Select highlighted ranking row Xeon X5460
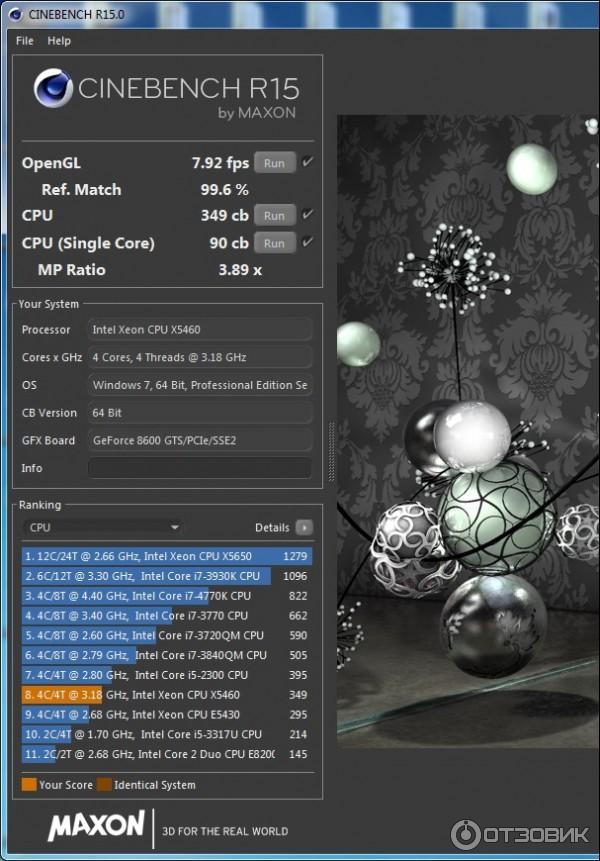The image size is (600, 861). point(167,695)
